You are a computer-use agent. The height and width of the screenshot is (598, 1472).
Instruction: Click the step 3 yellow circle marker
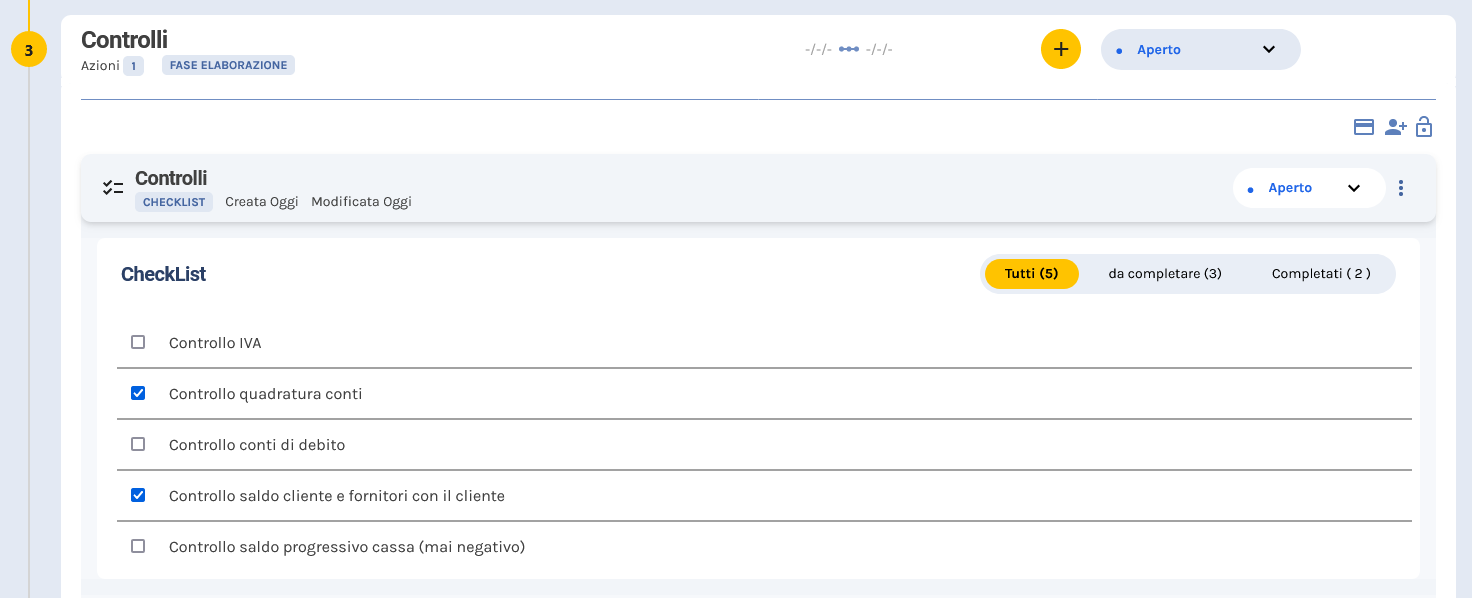29,50
